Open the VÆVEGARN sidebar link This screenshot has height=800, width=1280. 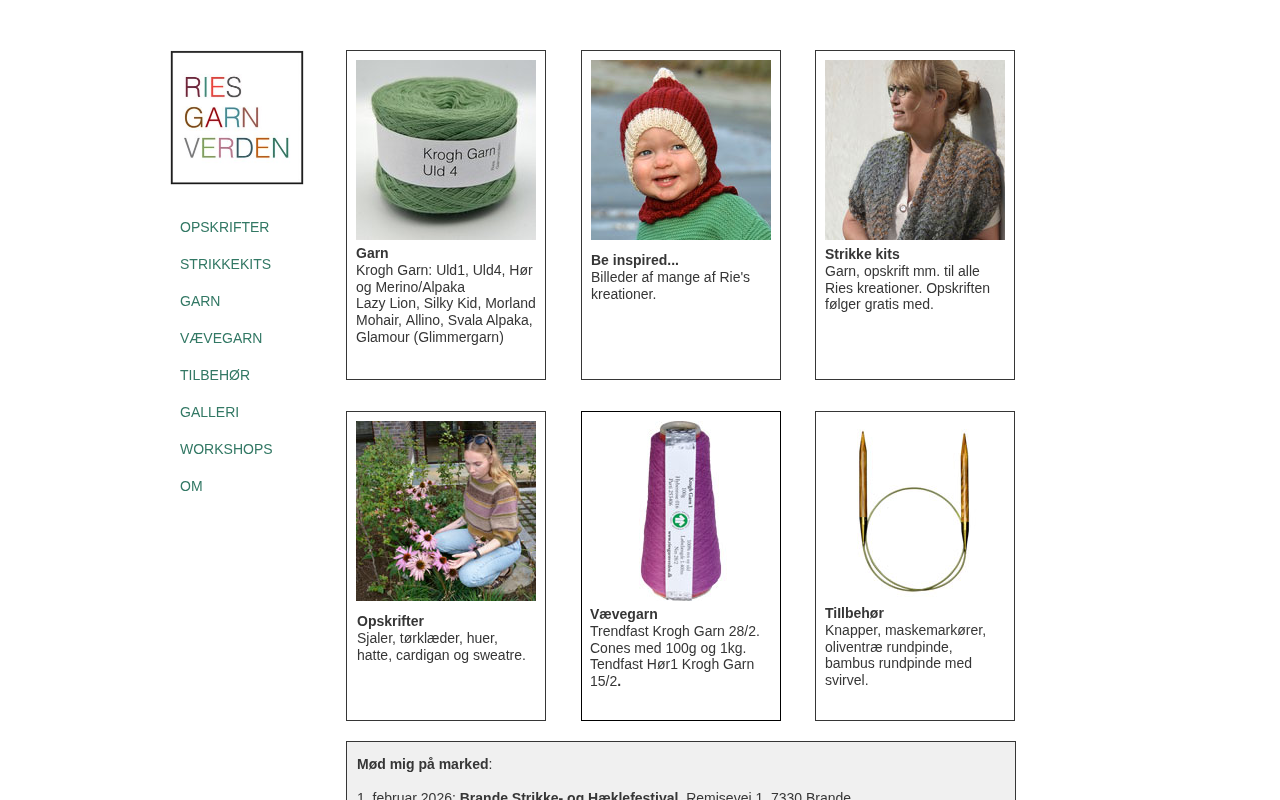(221, 338)
